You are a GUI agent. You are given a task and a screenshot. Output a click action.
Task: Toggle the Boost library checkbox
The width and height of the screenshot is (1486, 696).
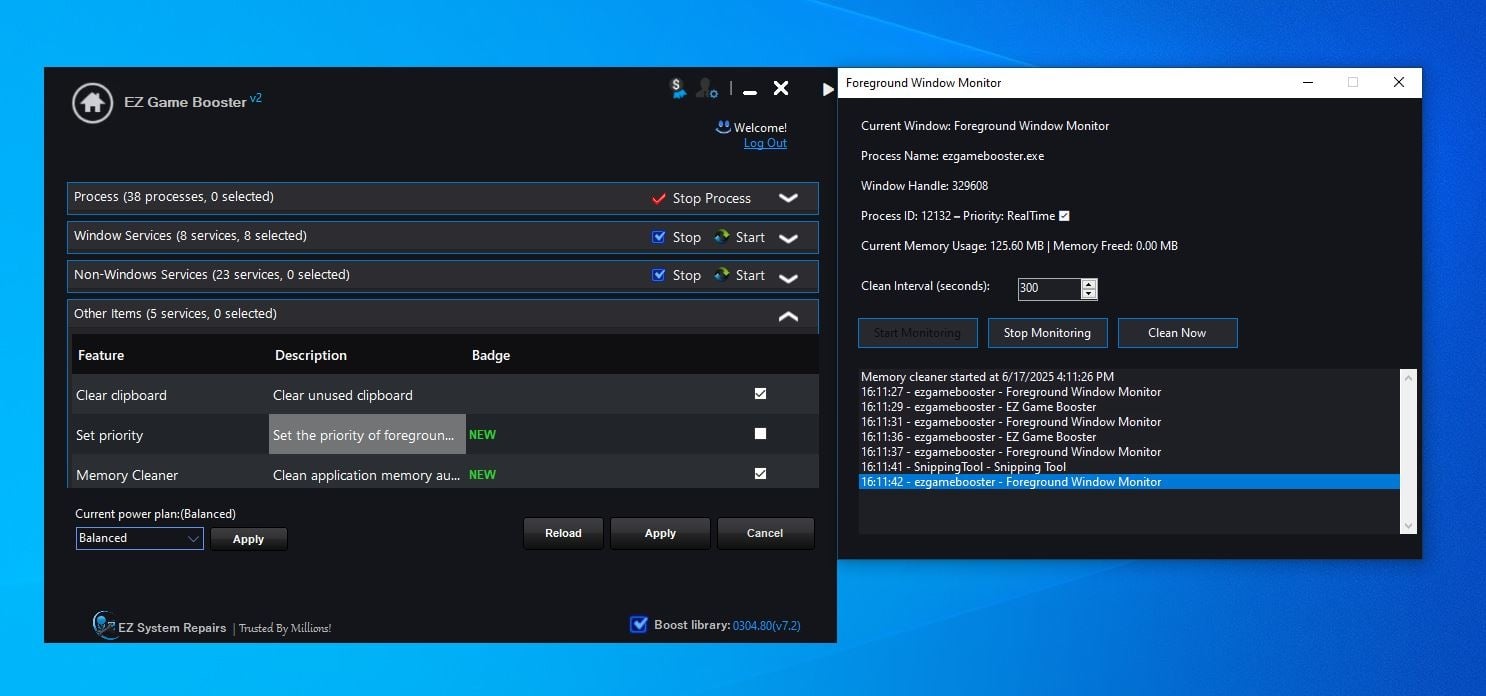pos(639,625)
